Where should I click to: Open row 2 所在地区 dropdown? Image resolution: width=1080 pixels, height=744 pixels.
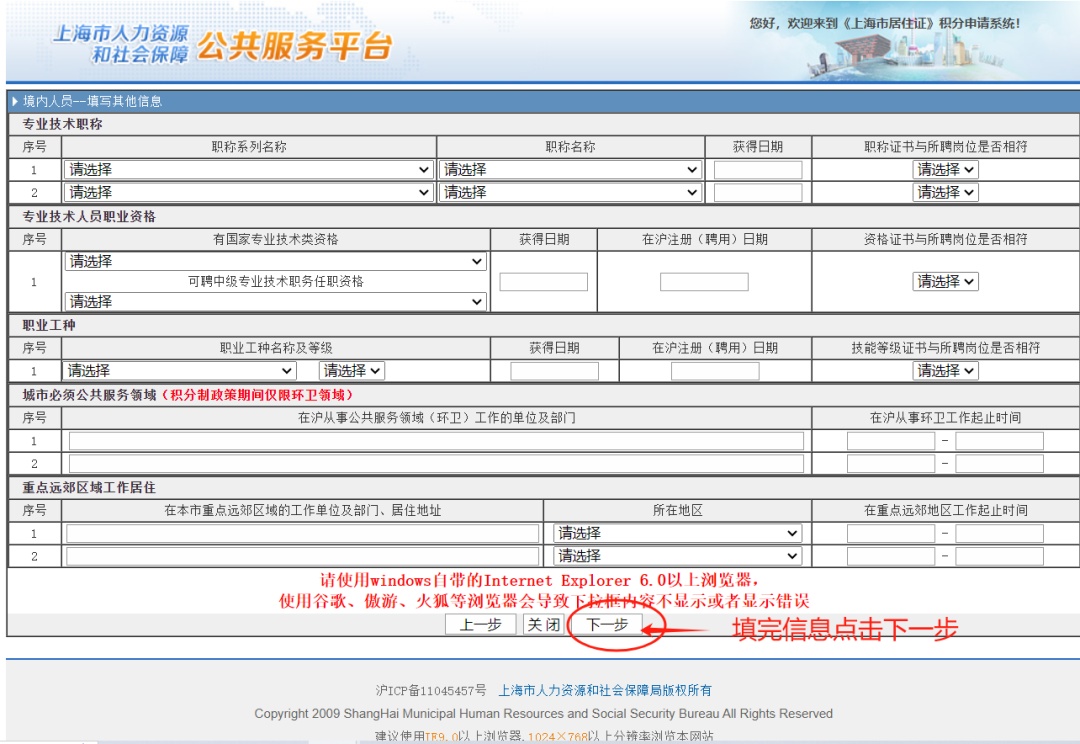pos(677,556)
